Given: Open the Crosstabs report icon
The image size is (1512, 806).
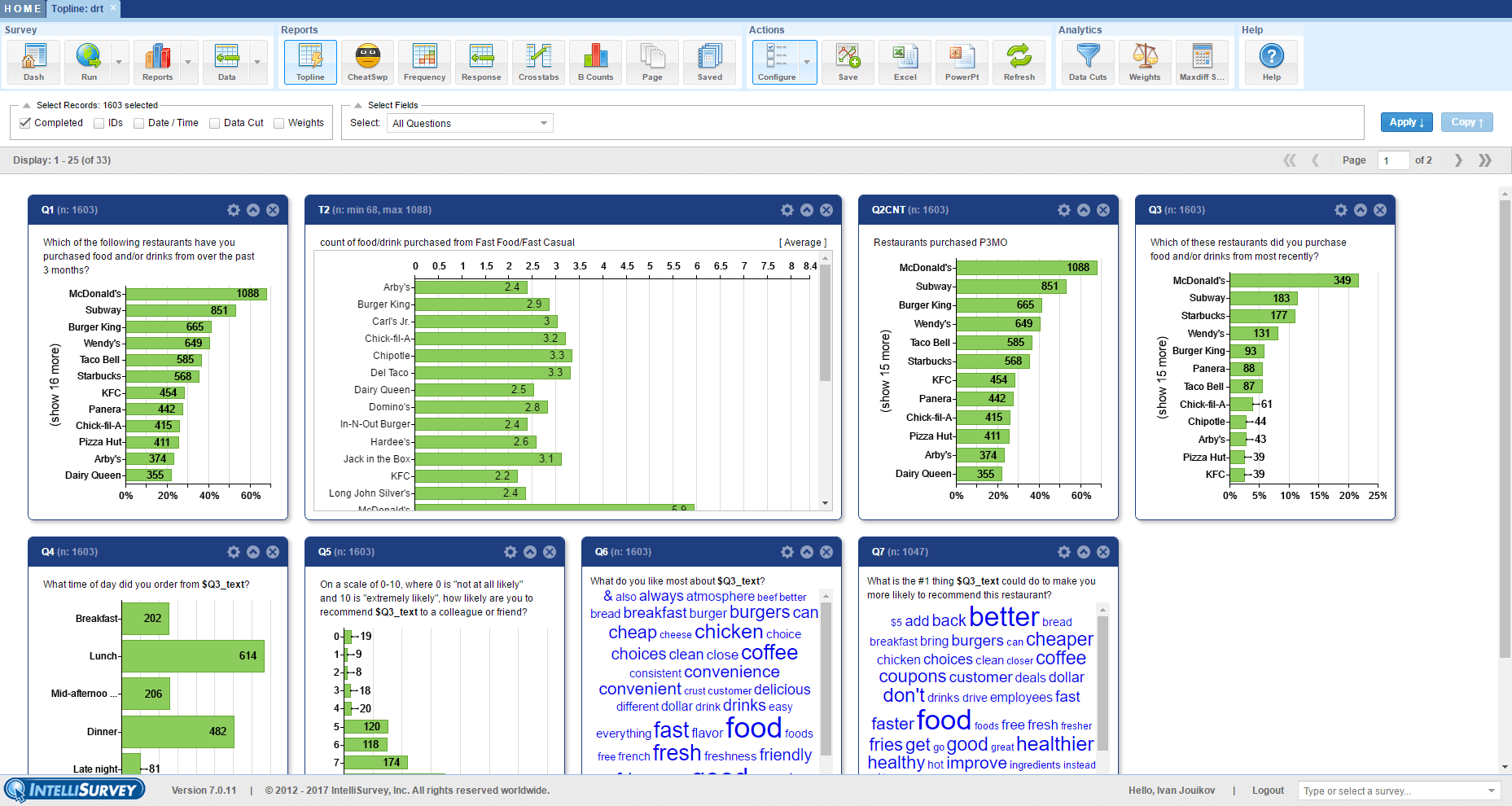Looking at the screenshot, I should [x=538, y=62].
